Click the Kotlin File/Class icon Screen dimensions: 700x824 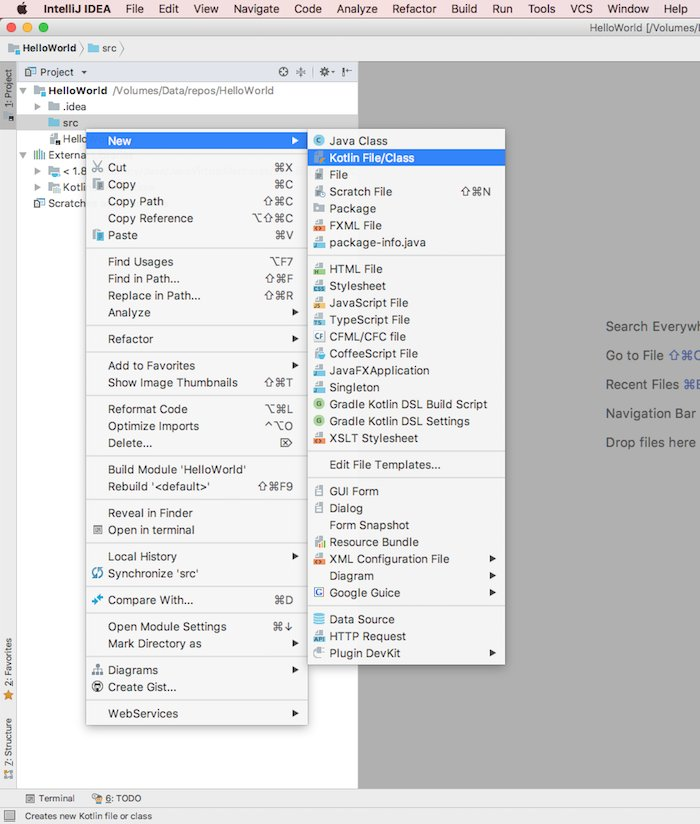[318, 158]
